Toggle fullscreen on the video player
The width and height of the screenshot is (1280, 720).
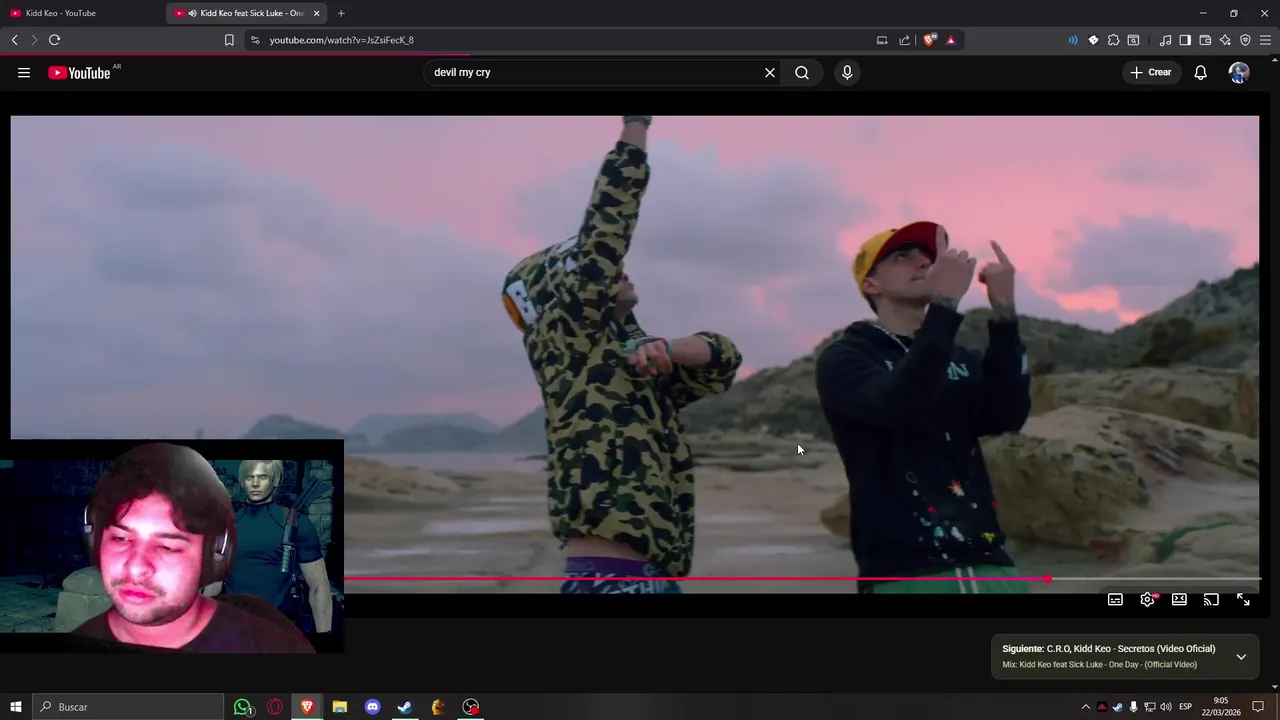(x=1243, y=600)
